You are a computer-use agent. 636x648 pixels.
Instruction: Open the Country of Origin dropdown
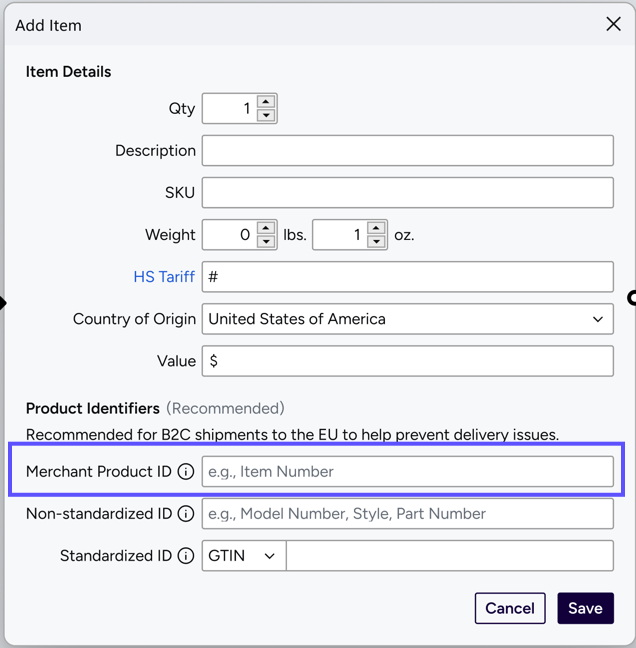[x=407, y=319]
